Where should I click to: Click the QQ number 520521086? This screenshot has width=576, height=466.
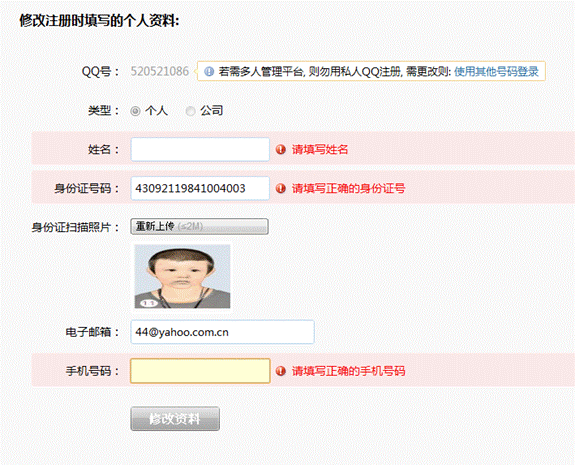coord(160,71)
